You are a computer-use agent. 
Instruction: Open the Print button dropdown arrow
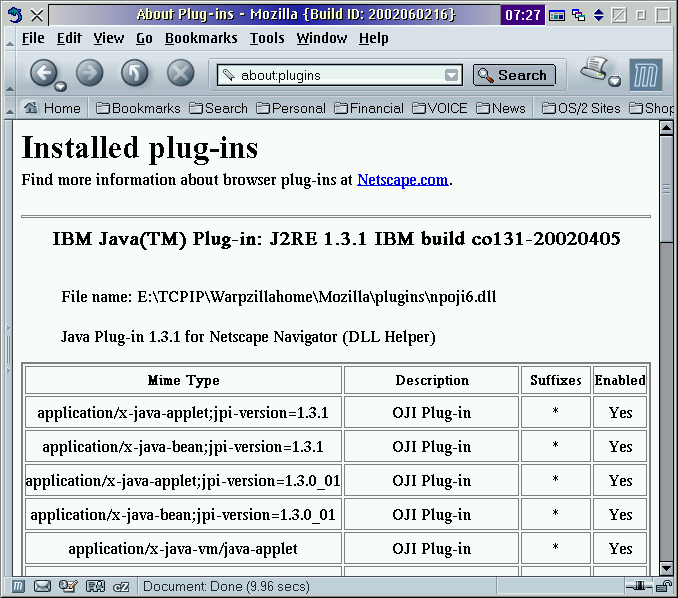[614, 81]
